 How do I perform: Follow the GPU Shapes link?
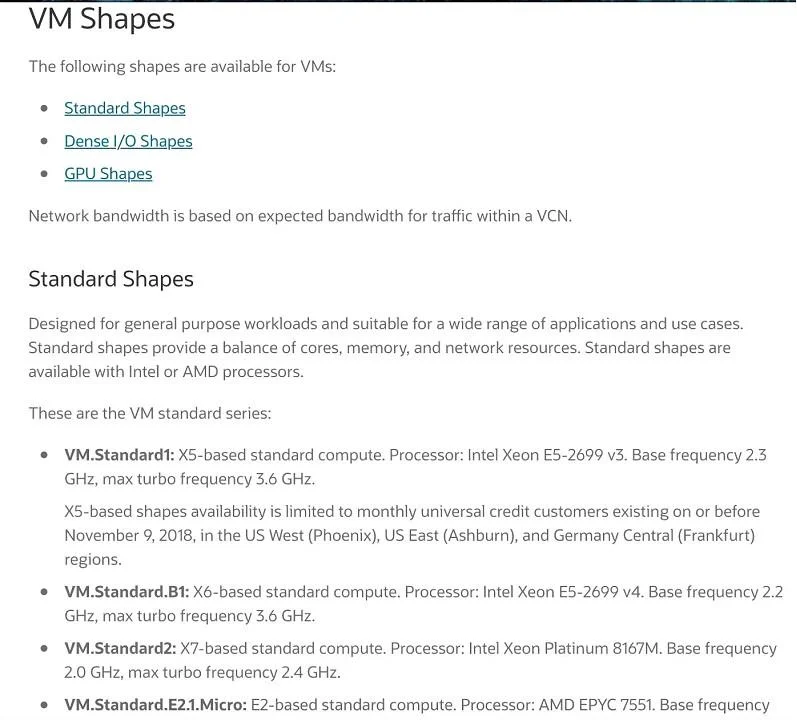click(108, 174)
